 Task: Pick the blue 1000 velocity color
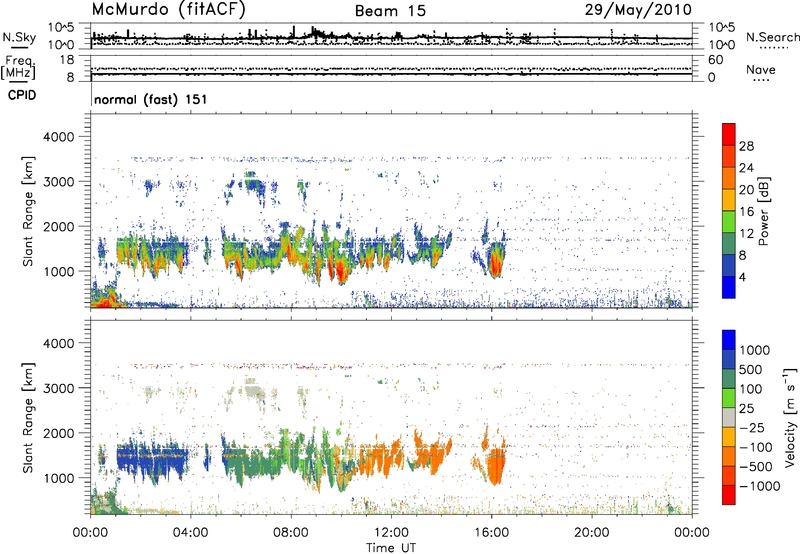729,340
